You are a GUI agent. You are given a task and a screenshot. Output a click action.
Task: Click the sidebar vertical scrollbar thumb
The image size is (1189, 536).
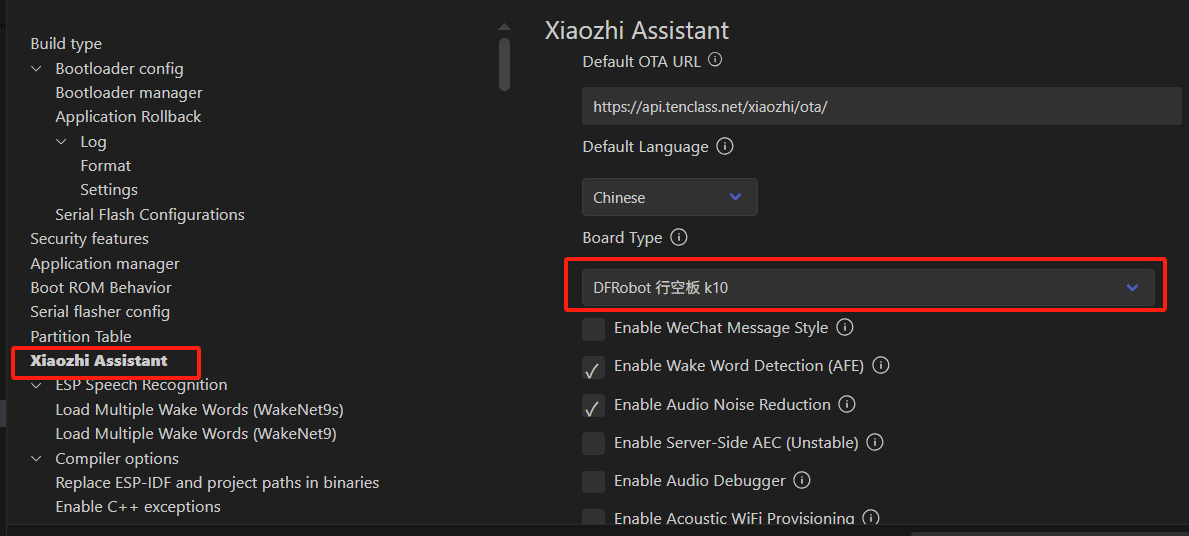tap(505, 63)
